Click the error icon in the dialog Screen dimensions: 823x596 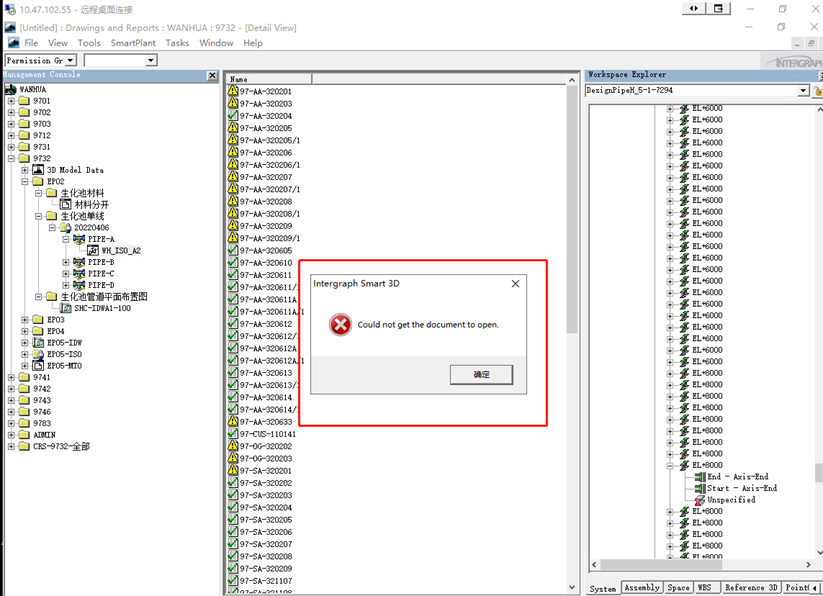[x=340, y=325]
